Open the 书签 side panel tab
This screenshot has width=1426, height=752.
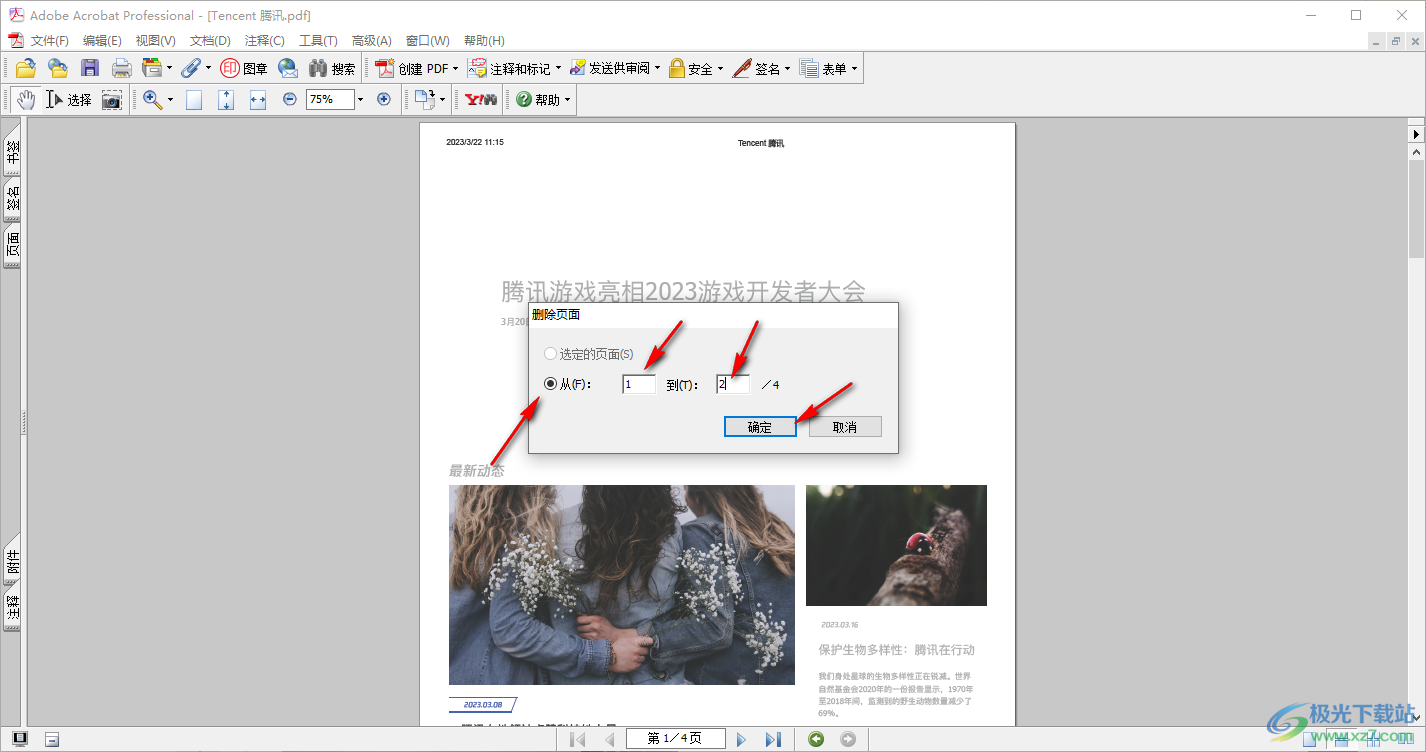tap(13, 150)
